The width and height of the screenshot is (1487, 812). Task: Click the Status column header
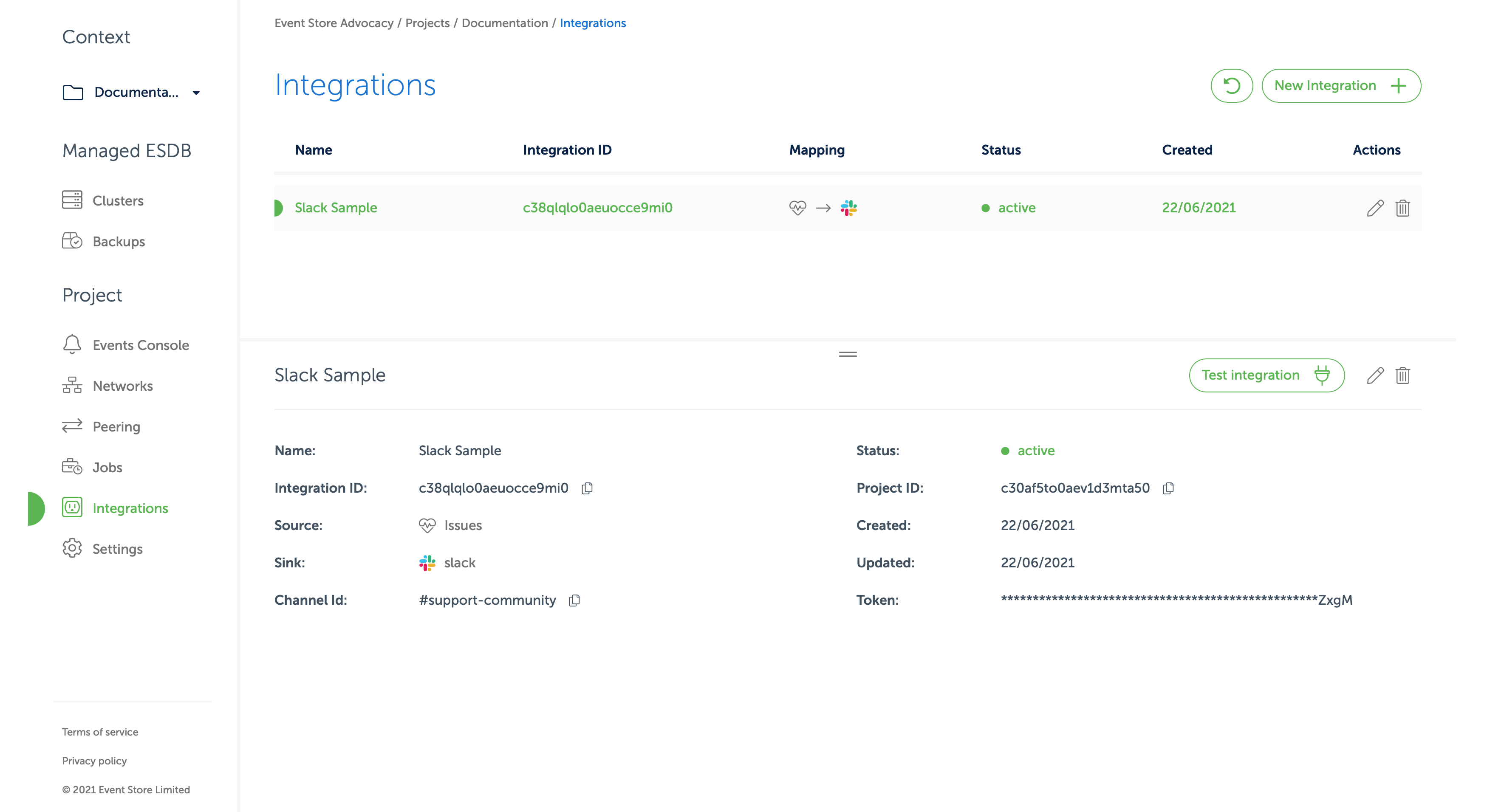[1001, 150]
